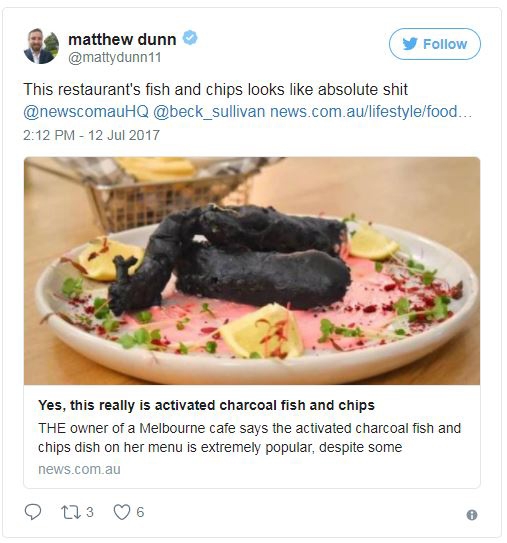Click the Follow button text
The image size is (507, 543).
click(445, 44)
